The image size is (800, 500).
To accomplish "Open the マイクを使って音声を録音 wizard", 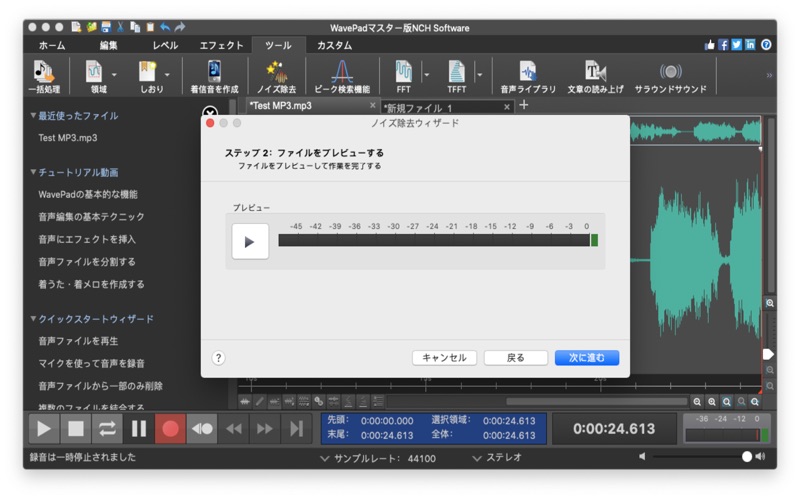I will tap(91, 363).
